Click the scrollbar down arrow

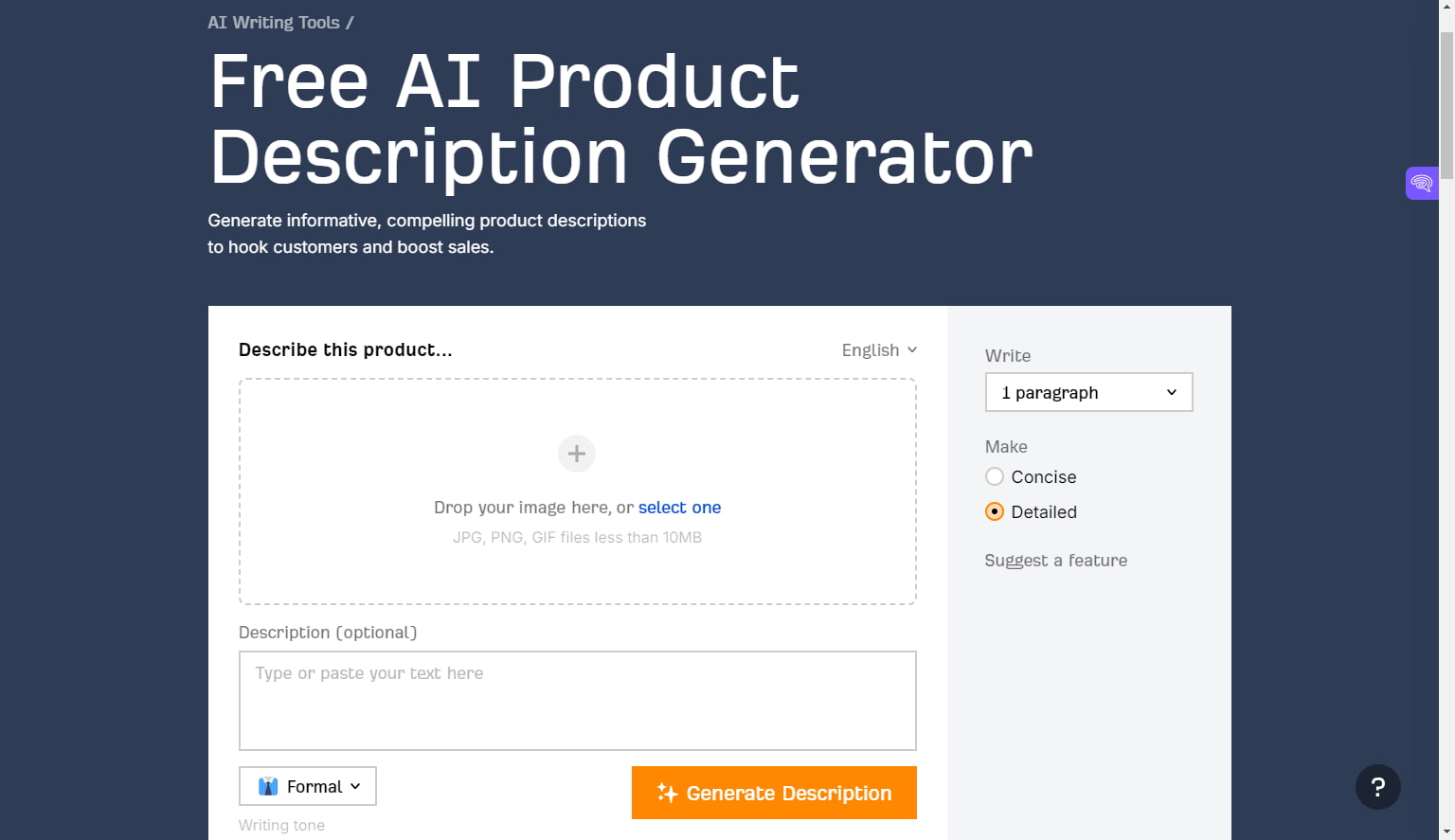1448,832
